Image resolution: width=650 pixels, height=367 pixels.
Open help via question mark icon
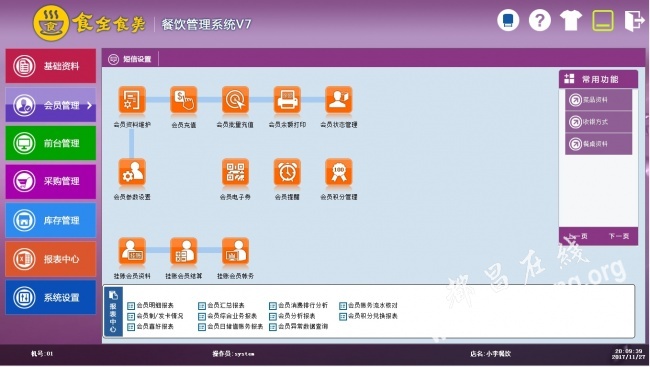[540, 20]
